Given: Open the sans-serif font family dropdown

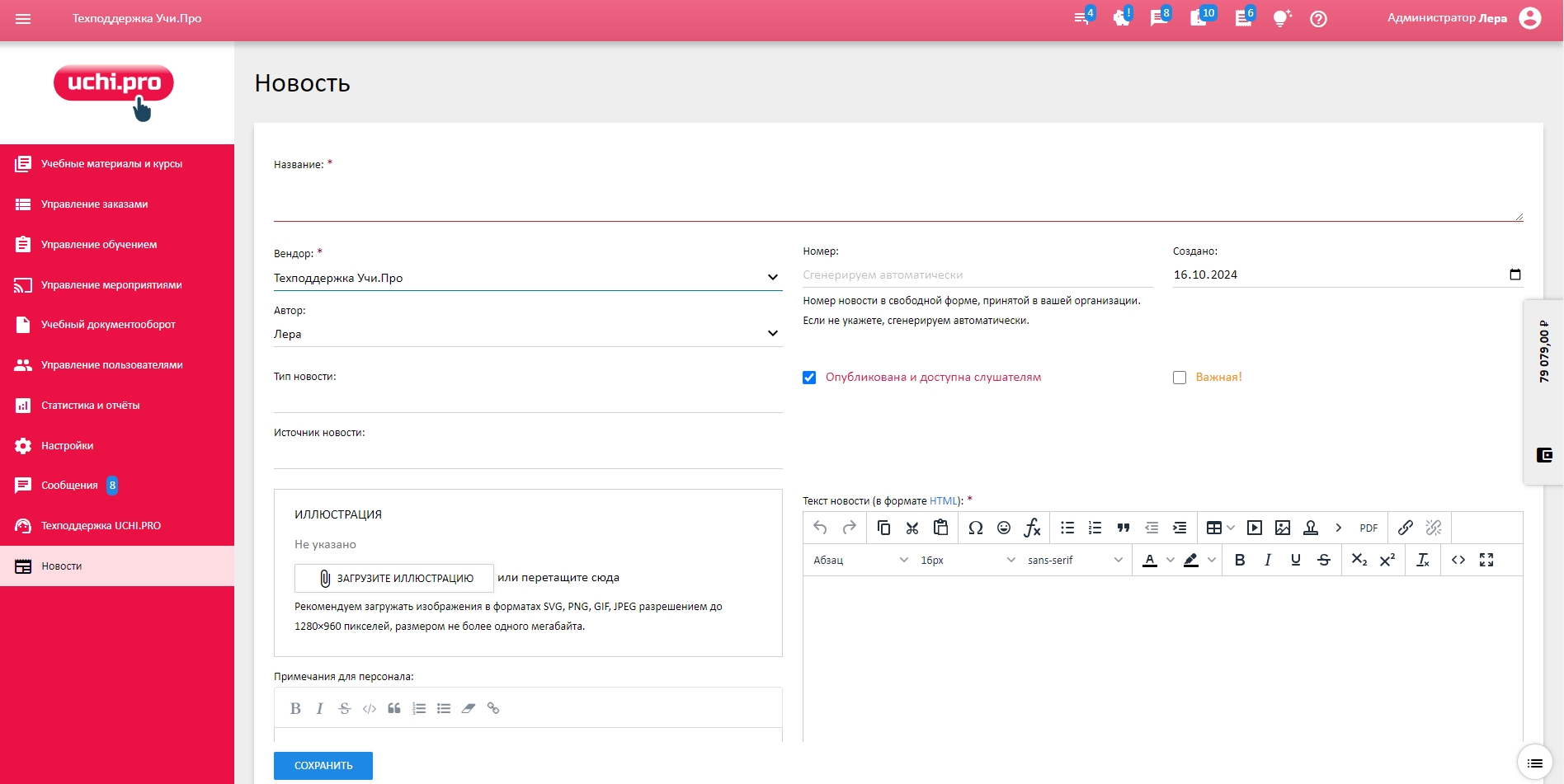Looking at the screenshot, I should tap(1075, 560).
